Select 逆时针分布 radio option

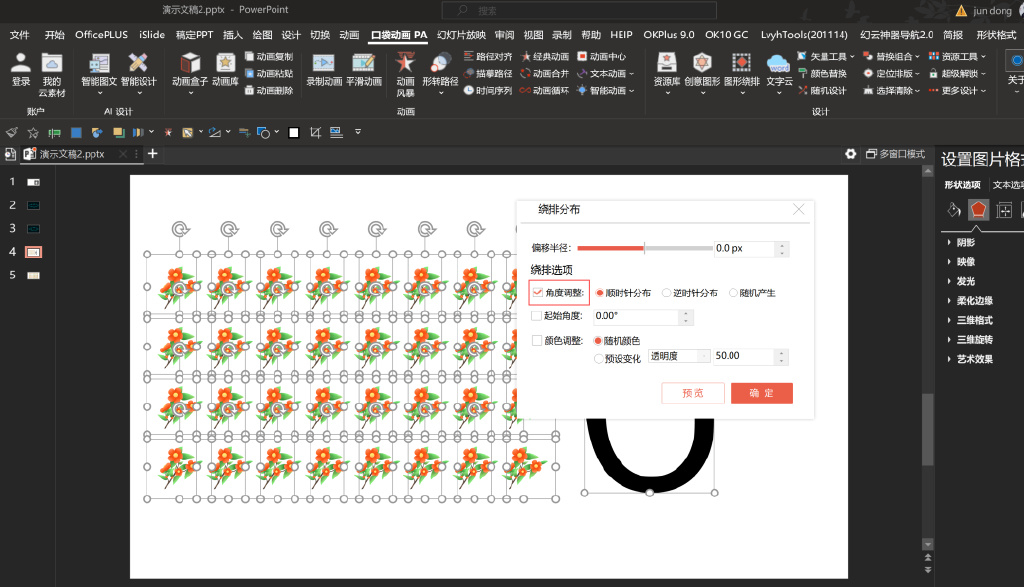(x=666, y=293)
